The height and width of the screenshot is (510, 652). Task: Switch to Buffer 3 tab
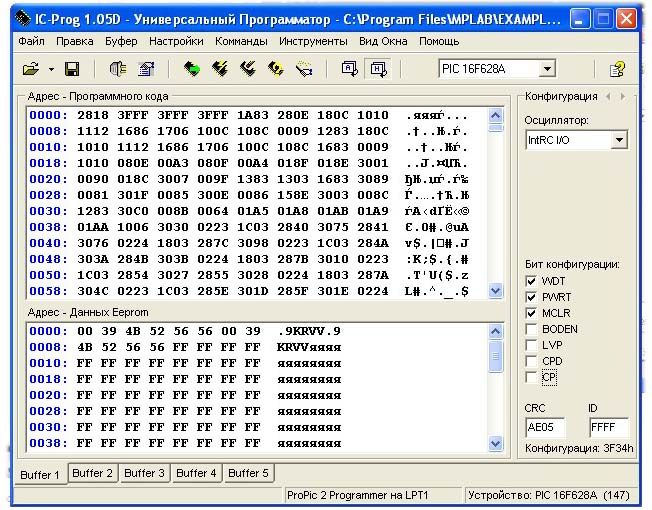(x=146, y=473)
